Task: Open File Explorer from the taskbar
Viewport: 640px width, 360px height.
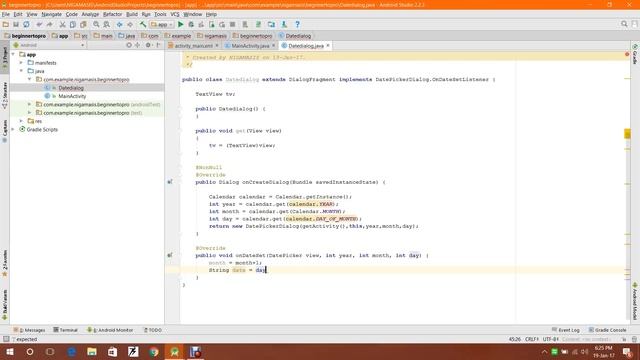Action: tap(92, 351)
